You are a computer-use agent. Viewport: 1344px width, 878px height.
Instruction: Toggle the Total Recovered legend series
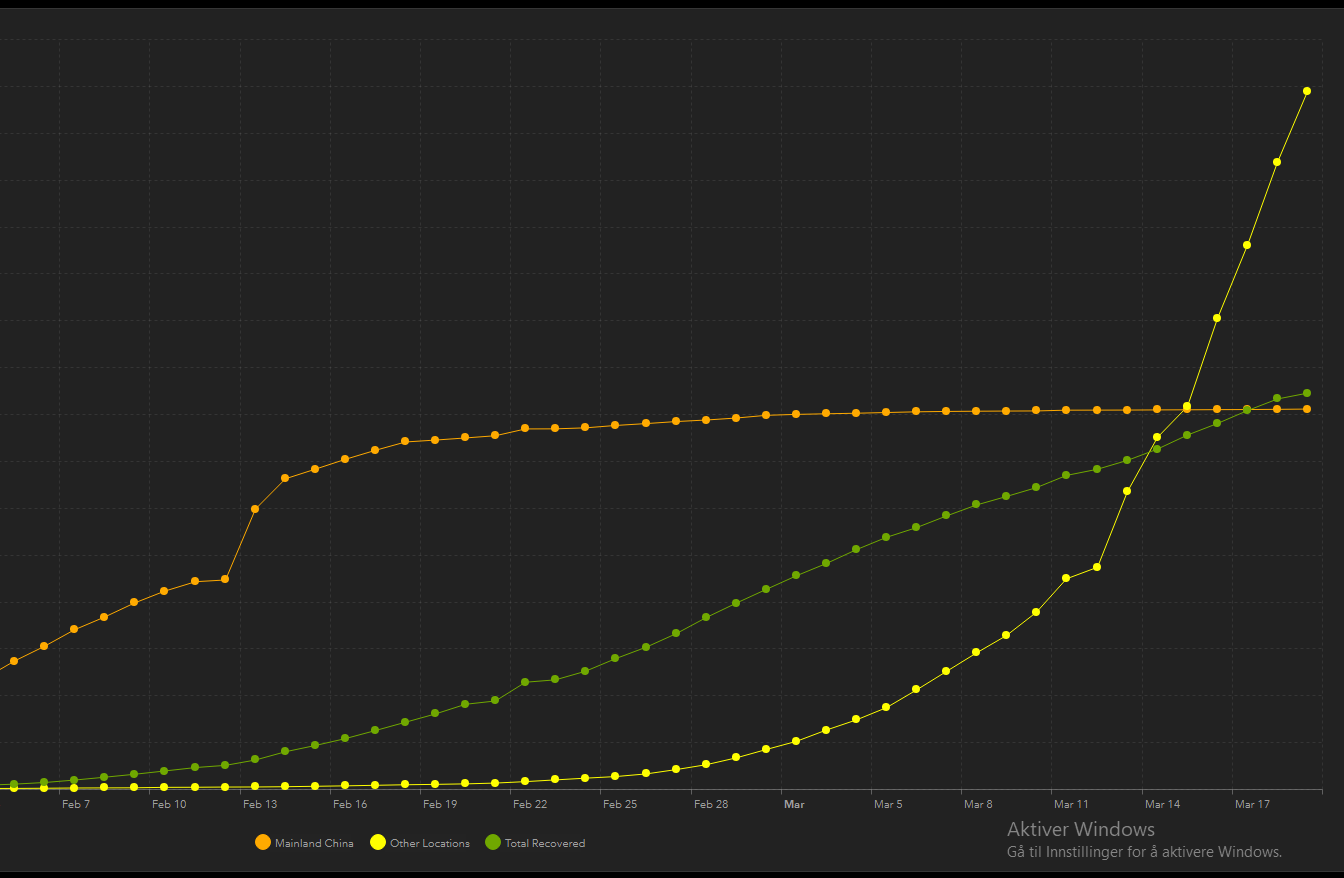point(535,843)
